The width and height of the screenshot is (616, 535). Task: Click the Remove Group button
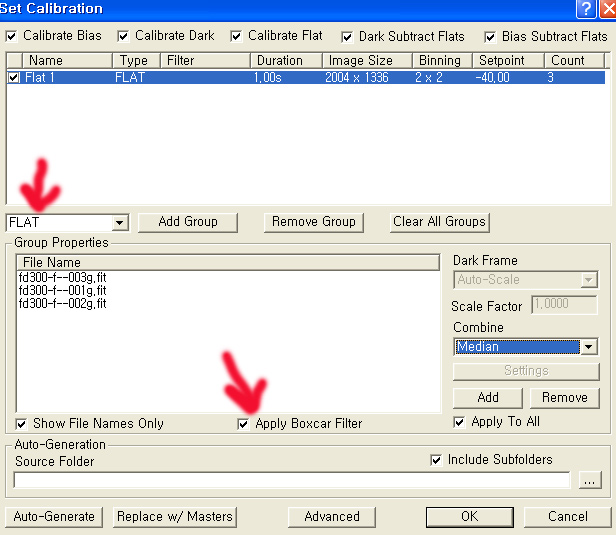[314, 222]
